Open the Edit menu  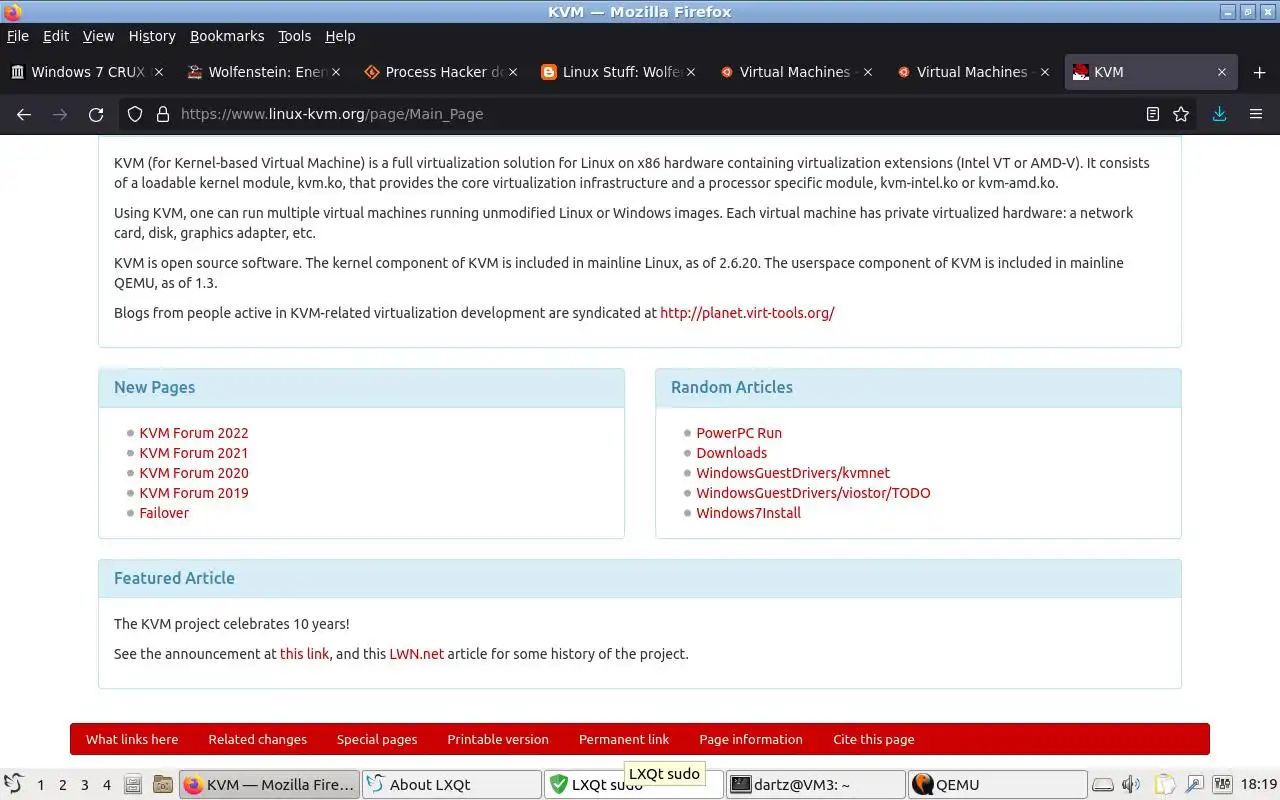pyautogui.click(x=56, y=36)
